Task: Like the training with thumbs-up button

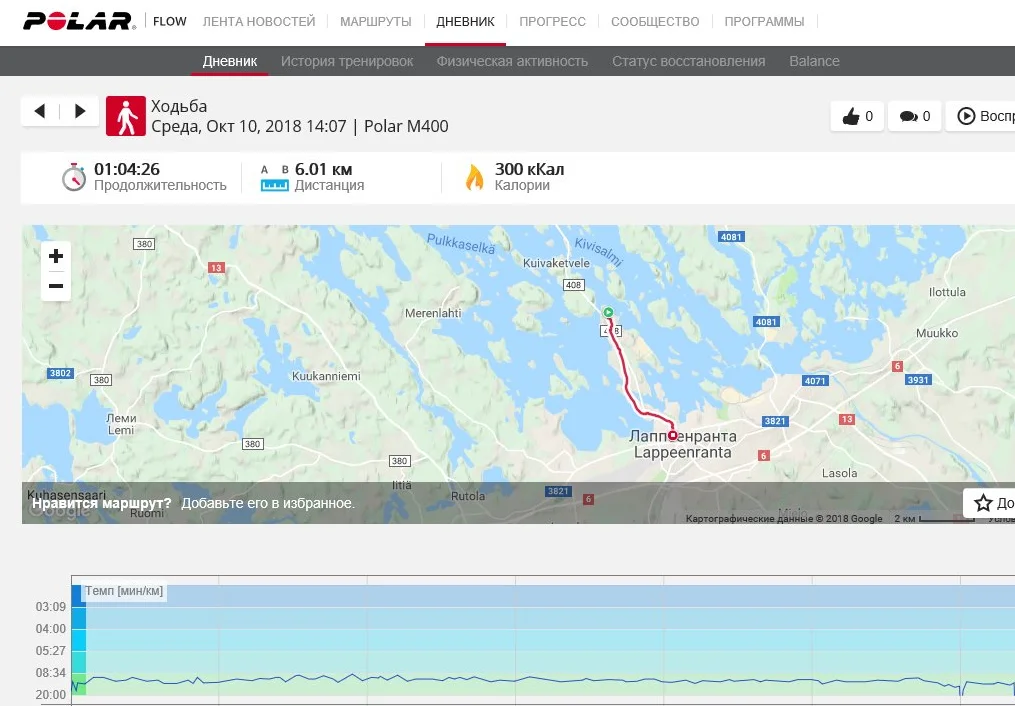Action: tap(857, 116)
